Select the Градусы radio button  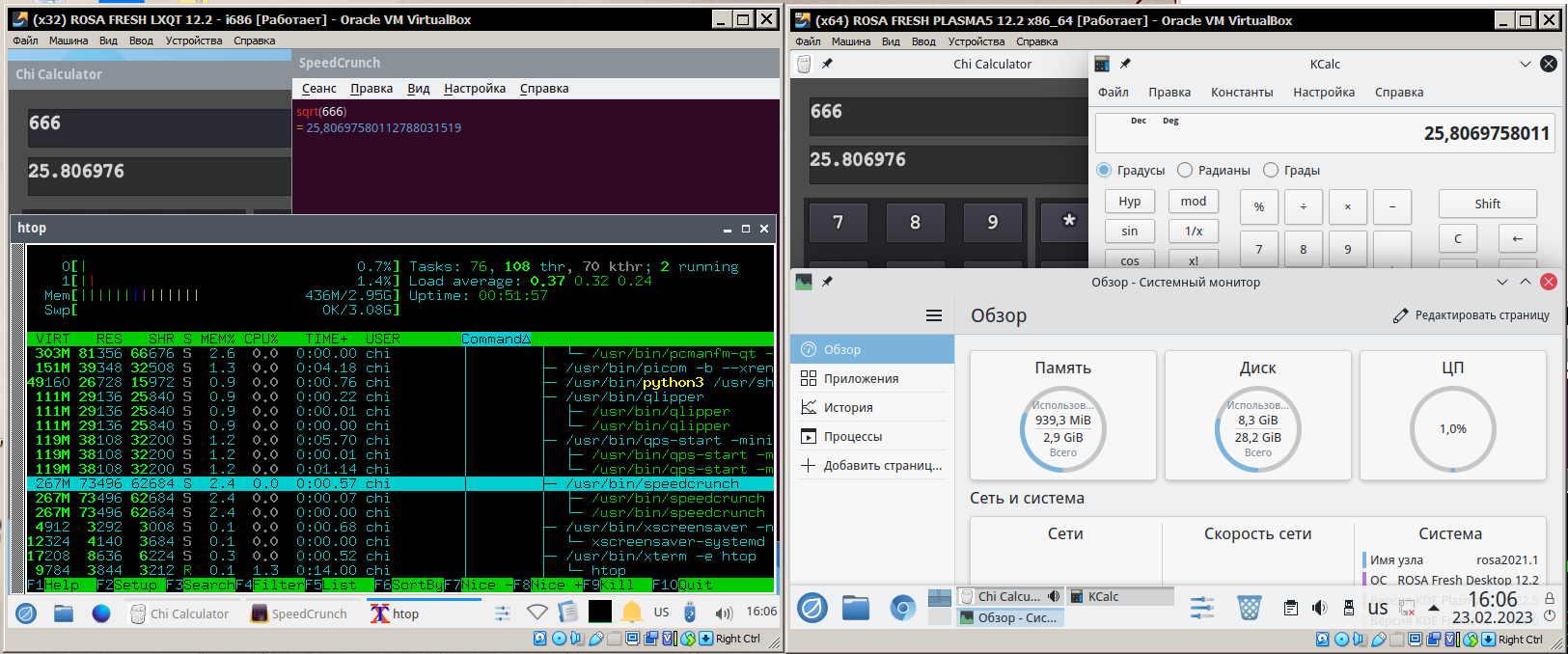pos(1105,171)
